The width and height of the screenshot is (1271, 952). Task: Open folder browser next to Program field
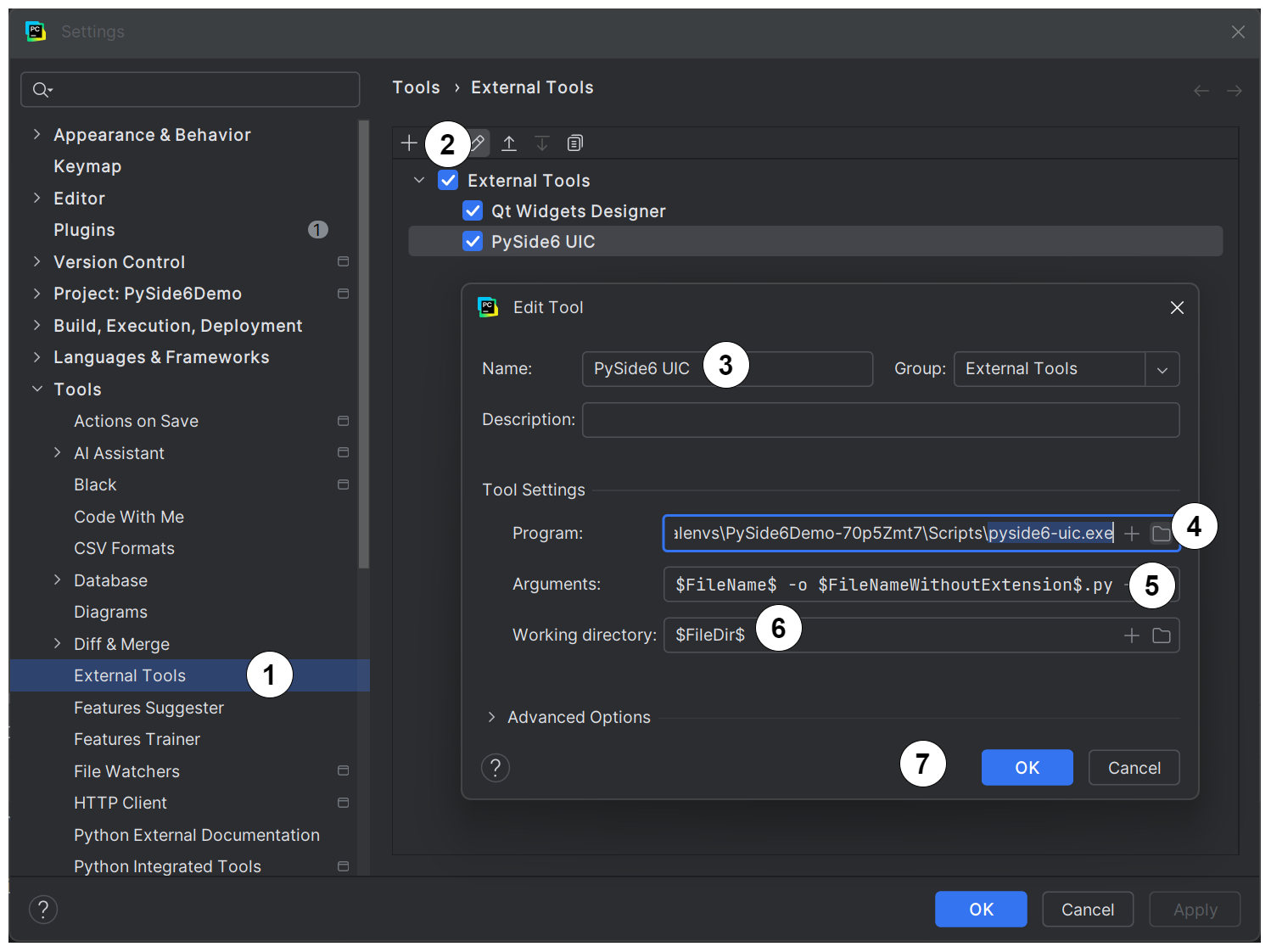[1162, 533]
